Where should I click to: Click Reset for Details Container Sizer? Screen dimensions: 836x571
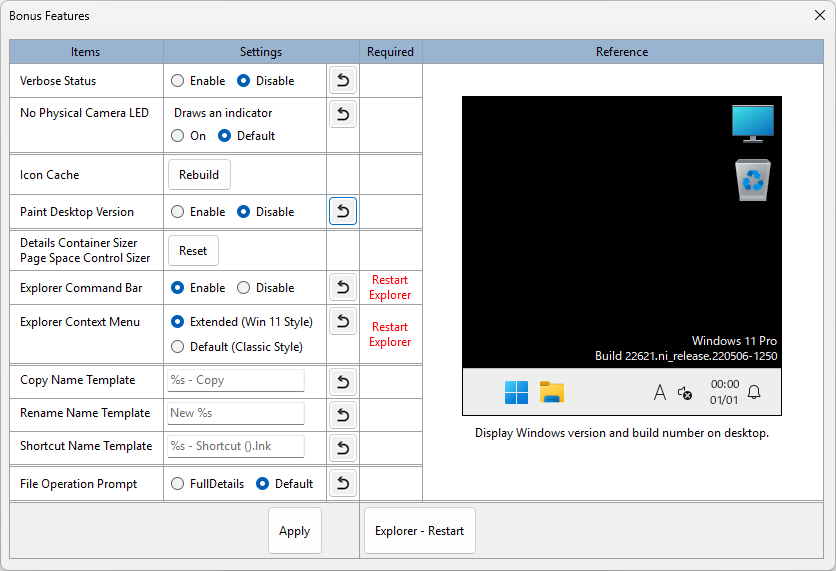pyautogui.click(x=193, y=251)
